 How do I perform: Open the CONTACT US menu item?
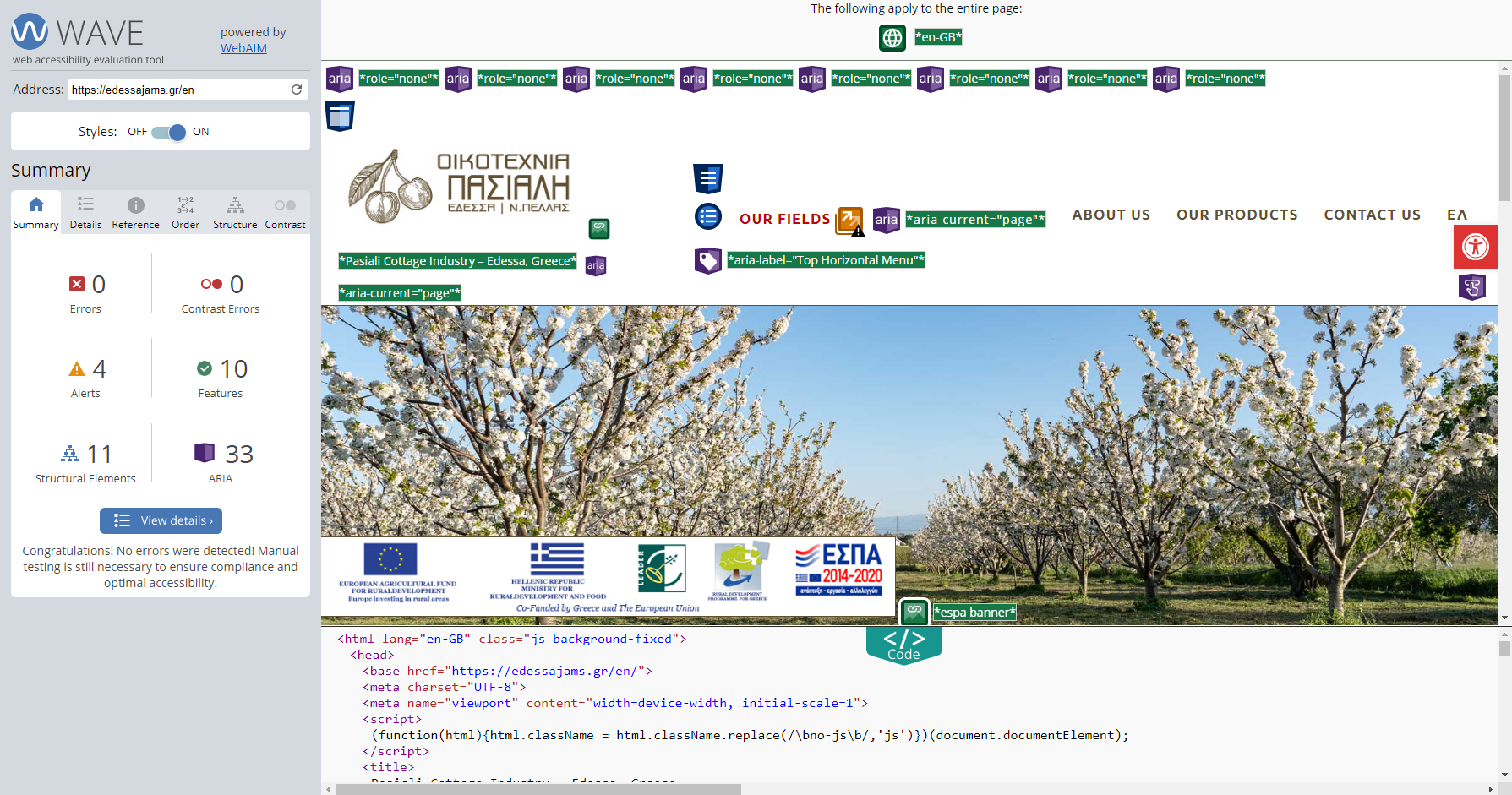[1372, 215]
